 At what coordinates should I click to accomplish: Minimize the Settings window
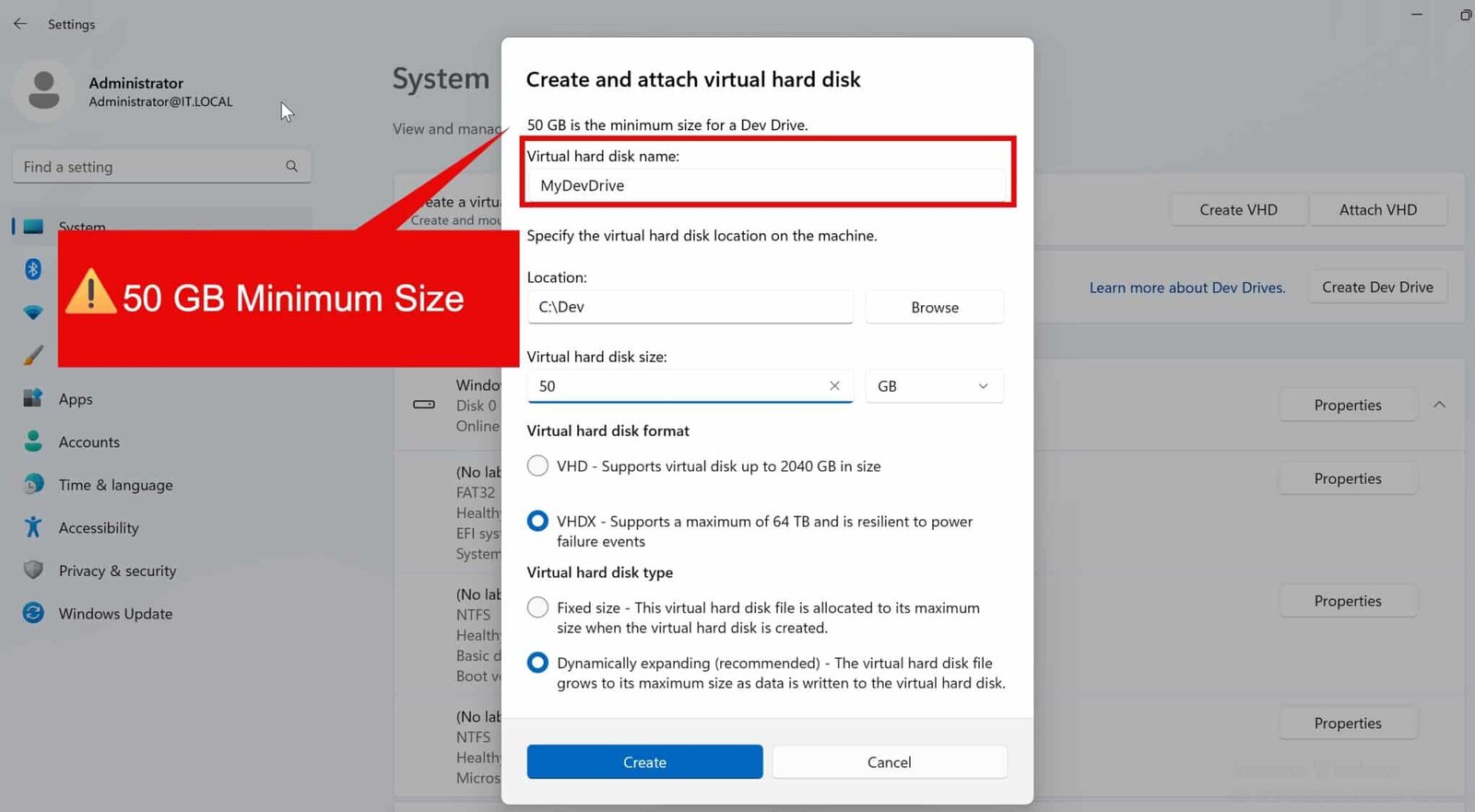[1417, 15]
